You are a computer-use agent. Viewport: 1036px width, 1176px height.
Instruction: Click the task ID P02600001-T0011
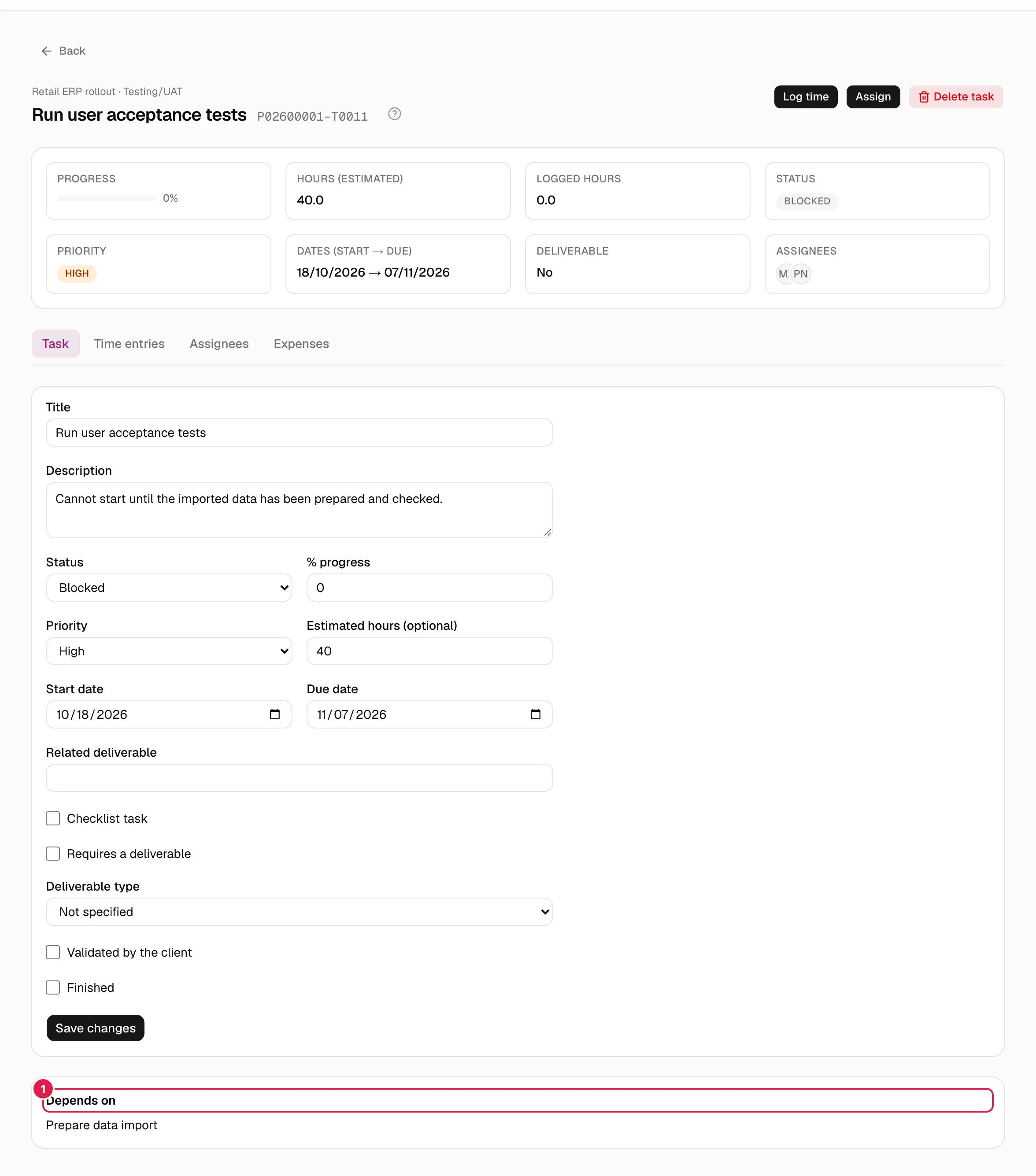pyautogui.click(x=312, y=117)
